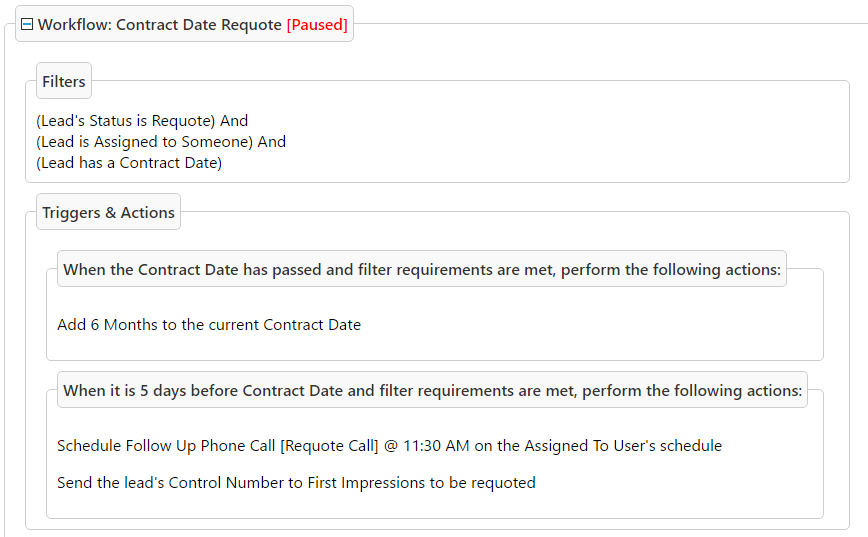Click the Lead's Status is Requote filter
The image size is (868, 537).
pyautogui.click(x=126, y=121)
